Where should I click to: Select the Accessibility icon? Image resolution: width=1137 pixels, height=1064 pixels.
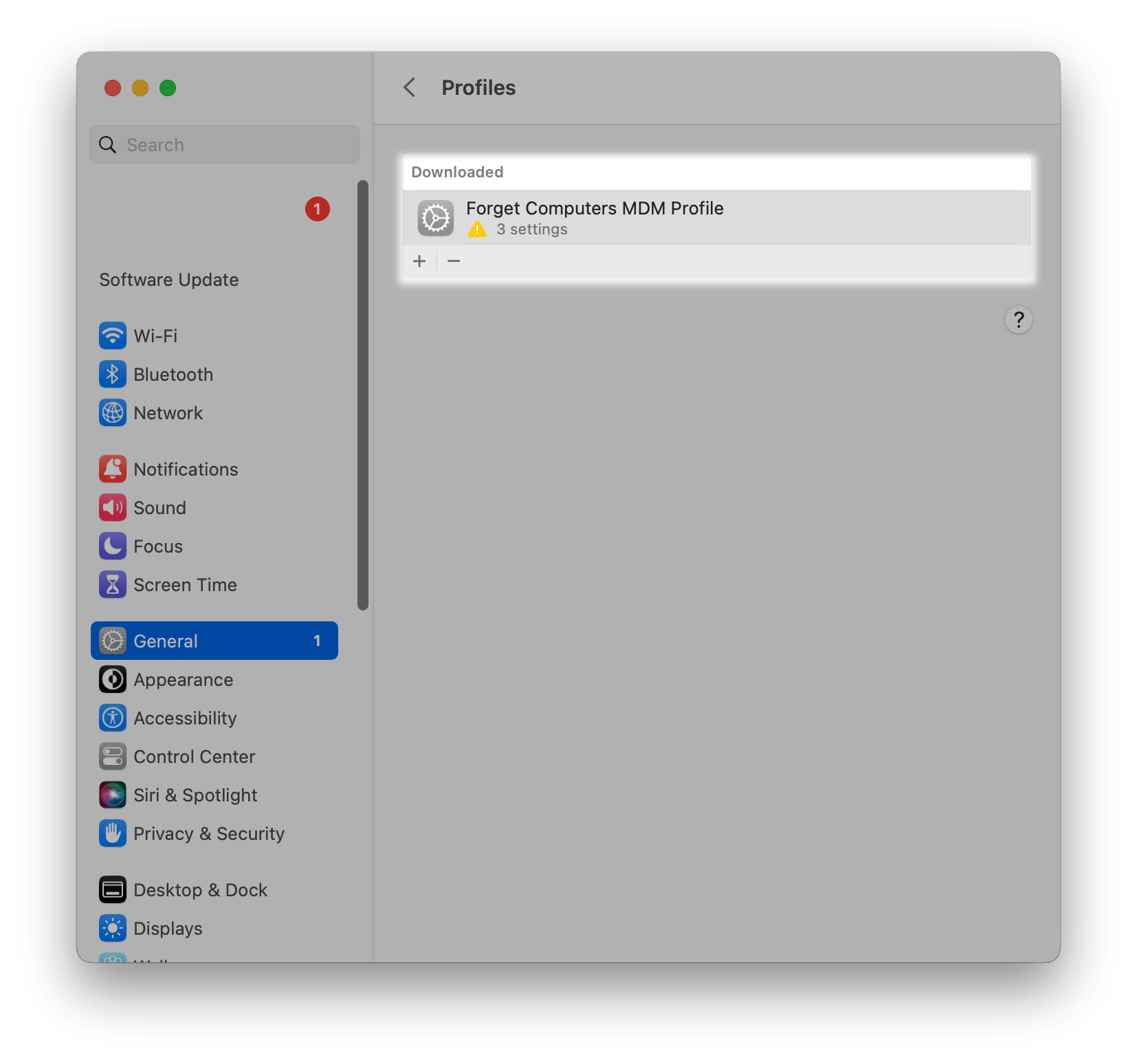[113, 718]
